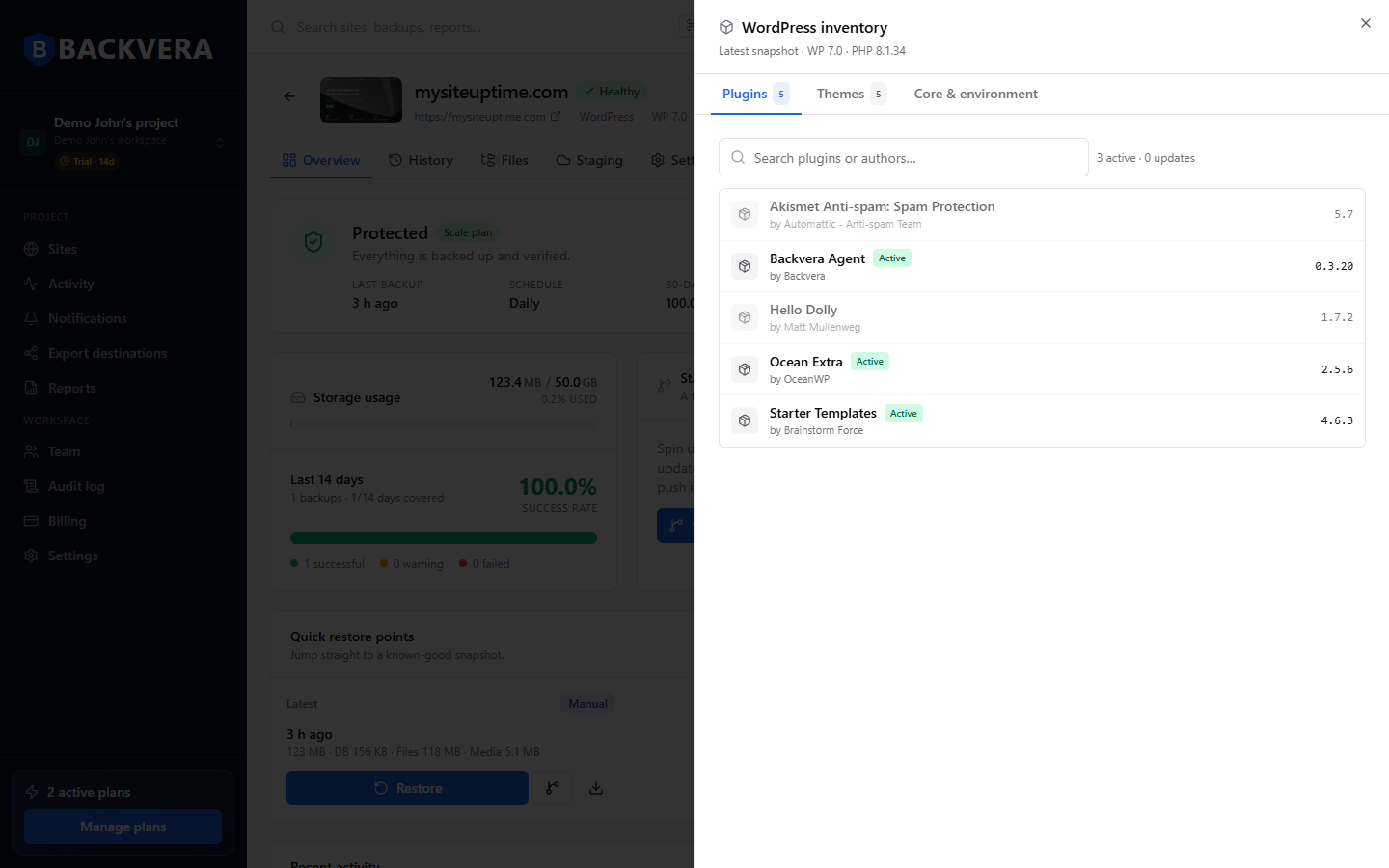Go back using the left arrow icon
The image size is (1389, 868).
coord(289,96)
